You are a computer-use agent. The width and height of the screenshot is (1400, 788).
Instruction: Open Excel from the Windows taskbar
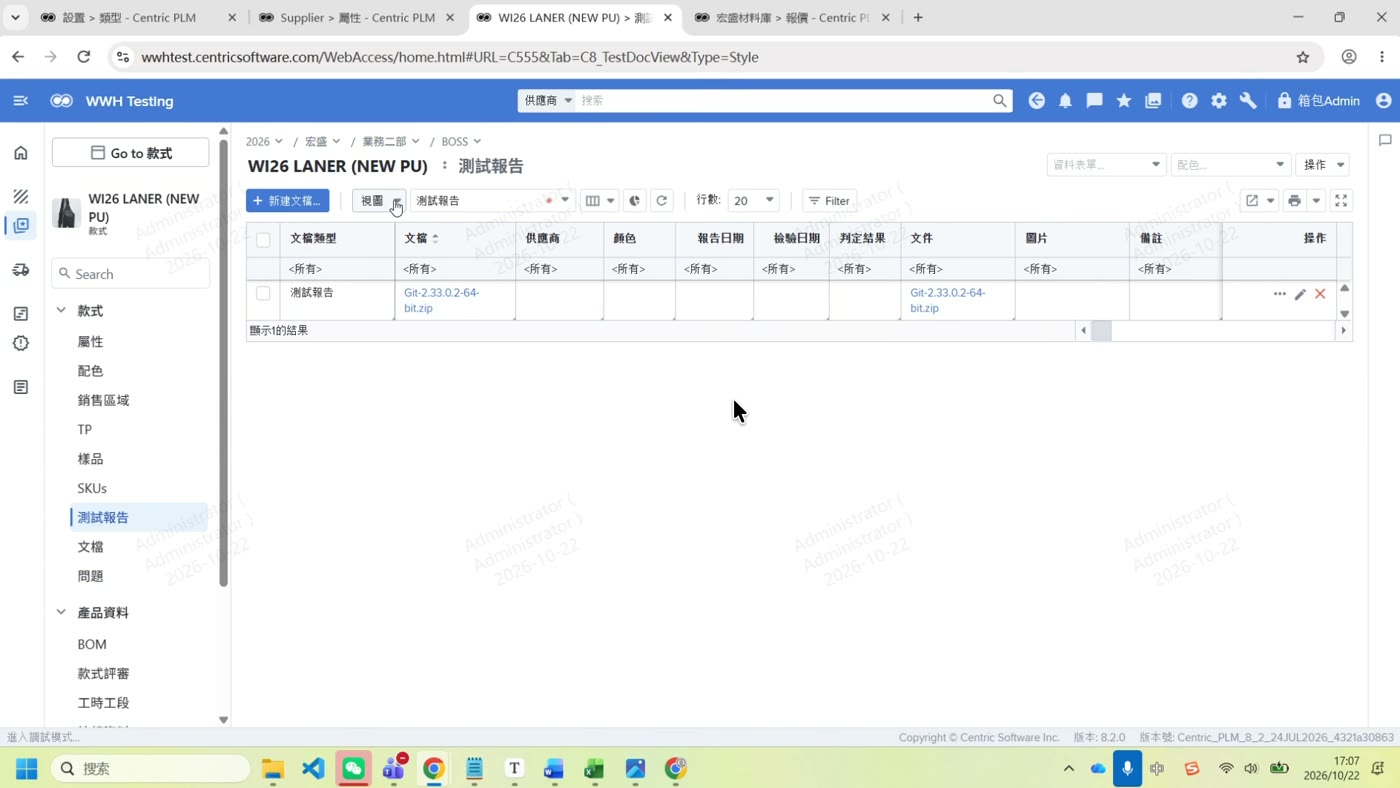coord(594,768)
